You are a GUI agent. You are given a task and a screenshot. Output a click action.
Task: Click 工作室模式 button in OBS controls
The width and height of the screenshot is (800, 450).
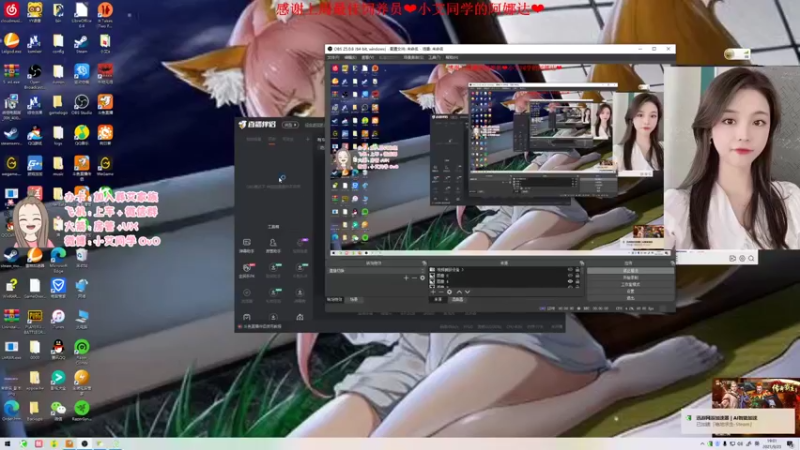[x=631, y=284]
